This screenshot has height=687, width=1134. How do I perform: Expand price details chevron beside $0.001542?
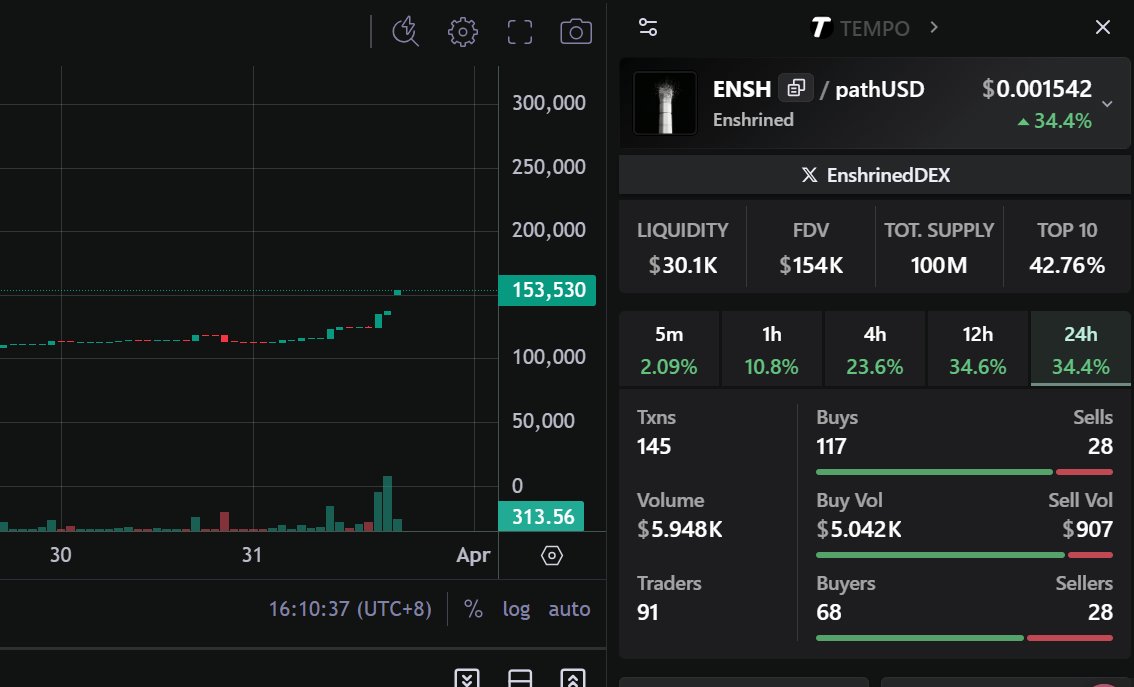click(1107, 104)
